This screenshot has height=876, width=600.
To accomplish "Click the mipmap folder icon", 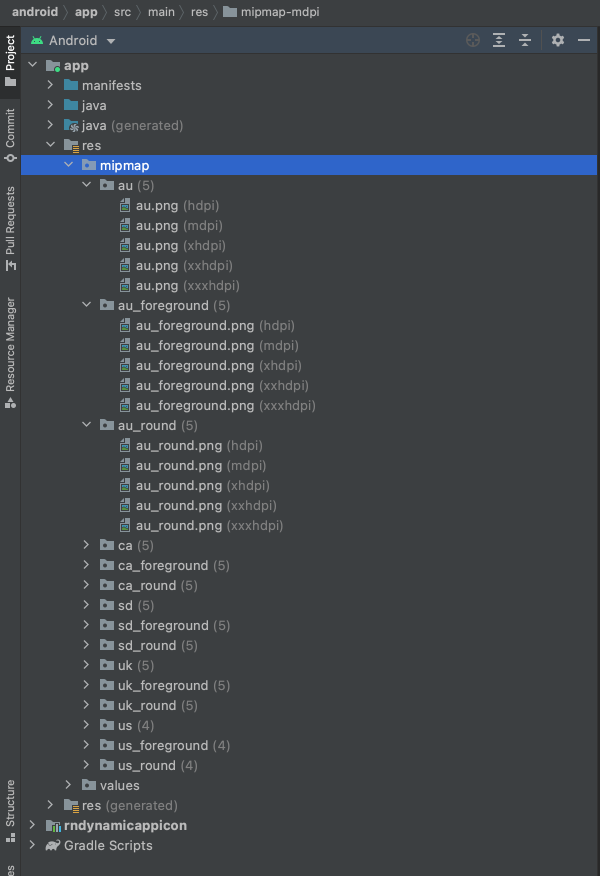I will tap(89, 165).
